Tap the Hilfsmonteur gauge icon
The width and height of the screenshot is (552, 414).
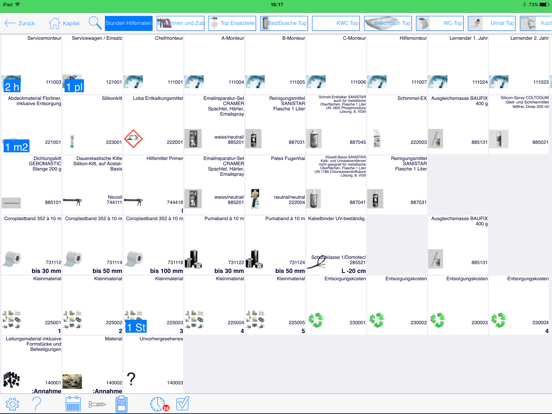tap(377, 81)
